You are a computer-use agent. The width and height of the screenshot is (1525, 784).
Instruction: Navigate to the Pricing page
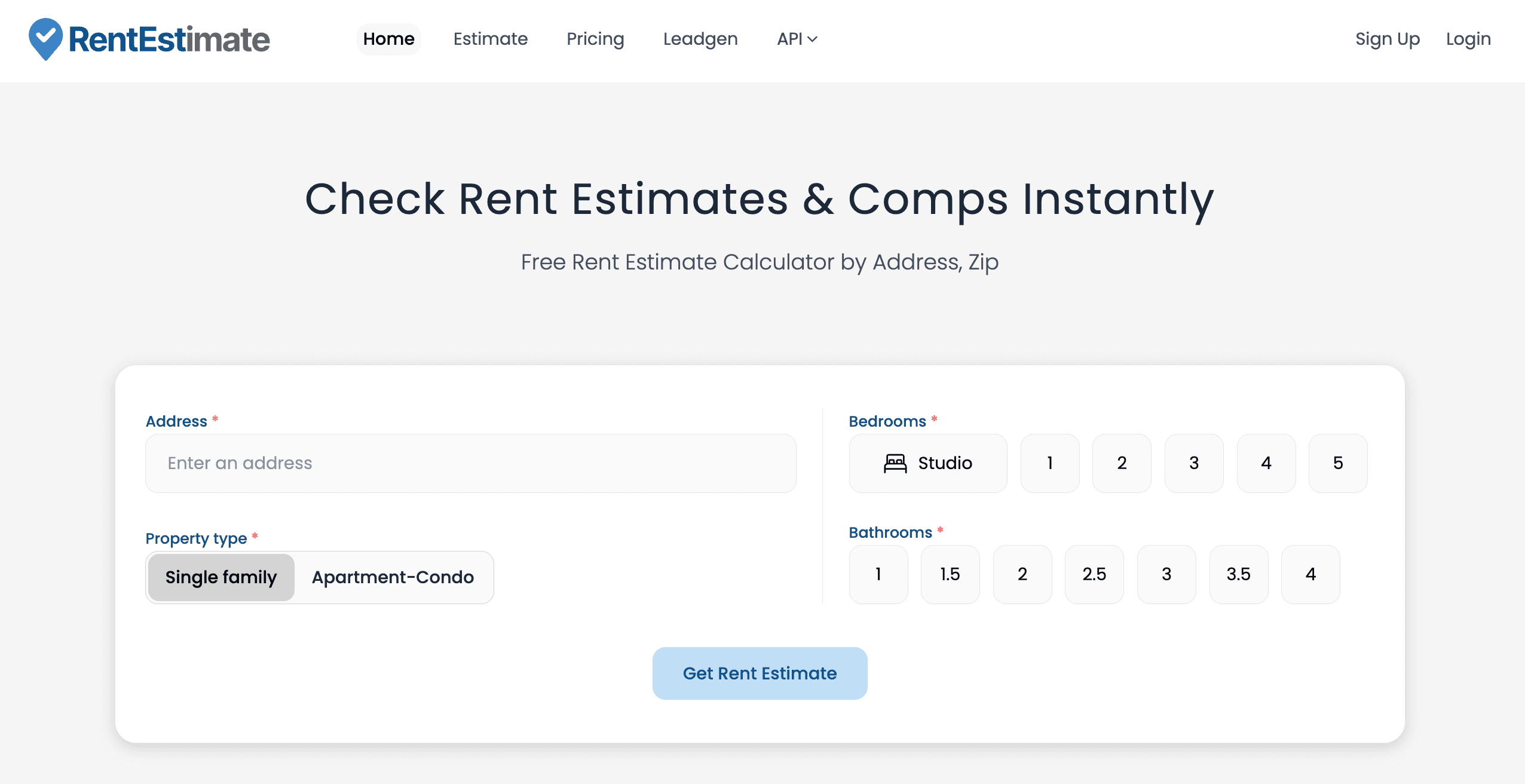[x=595, y=39]
